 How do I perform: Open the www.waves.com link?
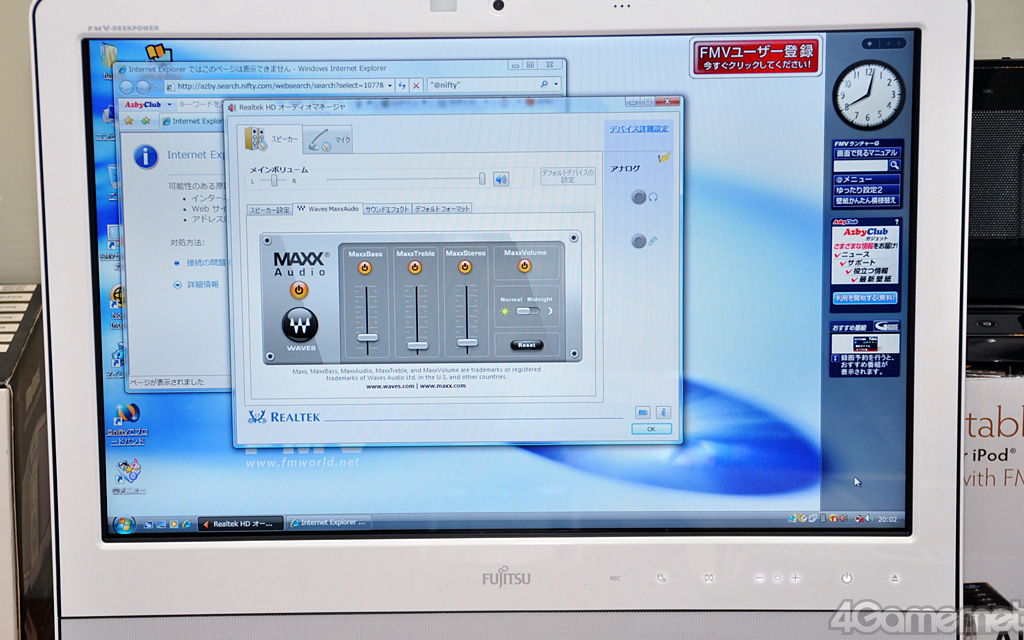(x=390, y=386)
